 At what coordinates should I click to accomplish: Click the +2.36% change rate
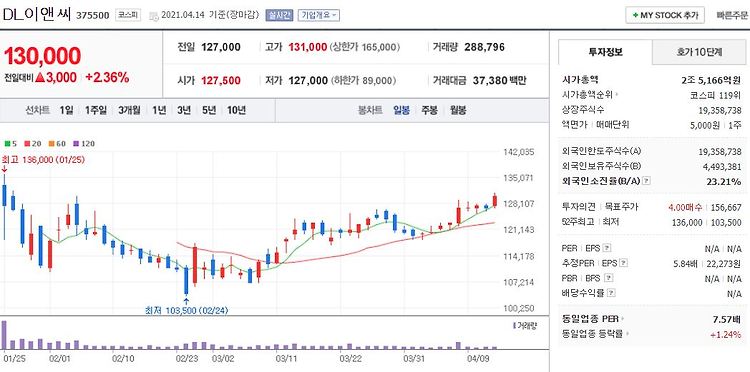[107, 77]
